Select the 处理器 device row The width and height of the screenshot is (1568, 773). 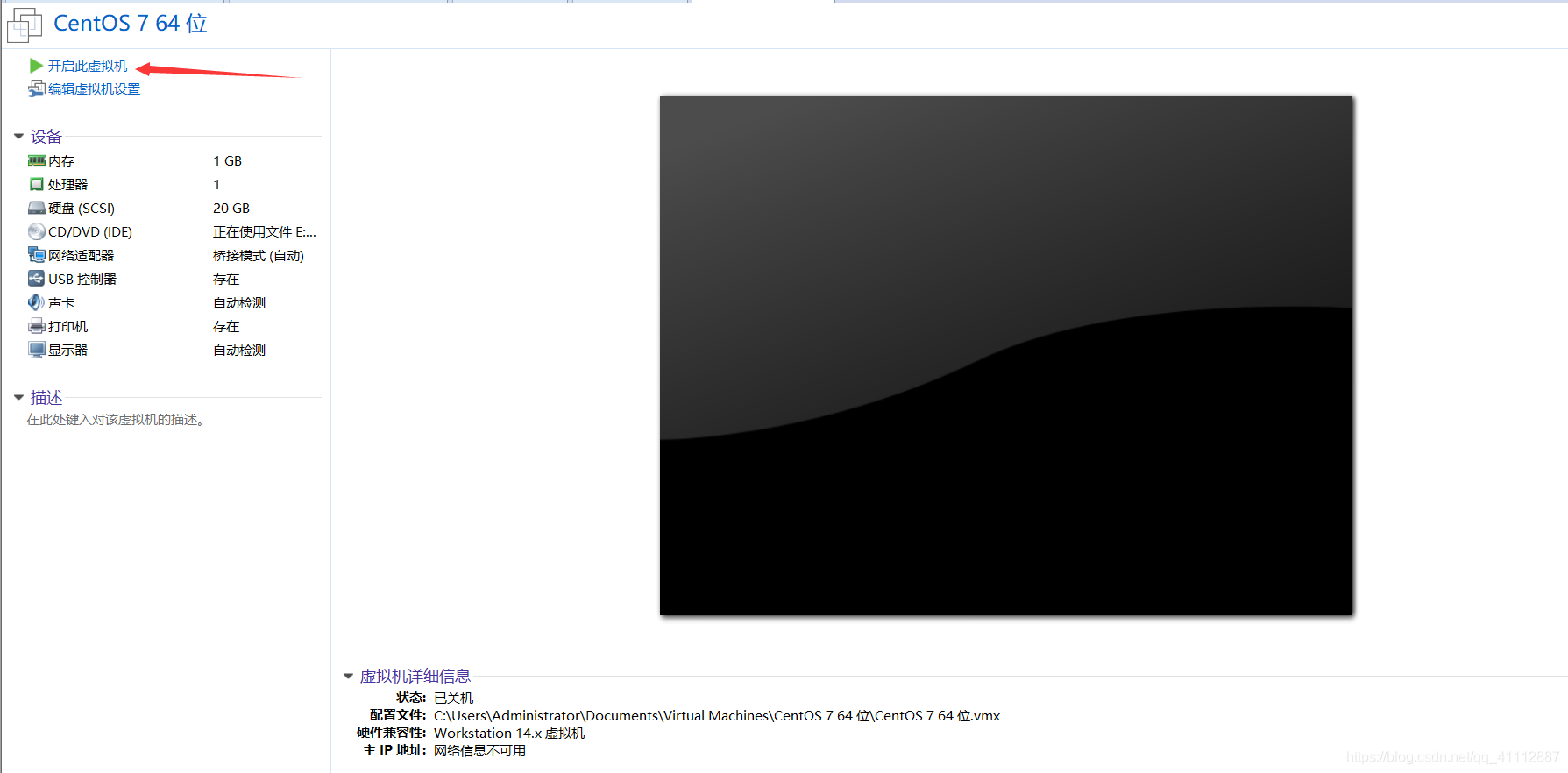173,185
